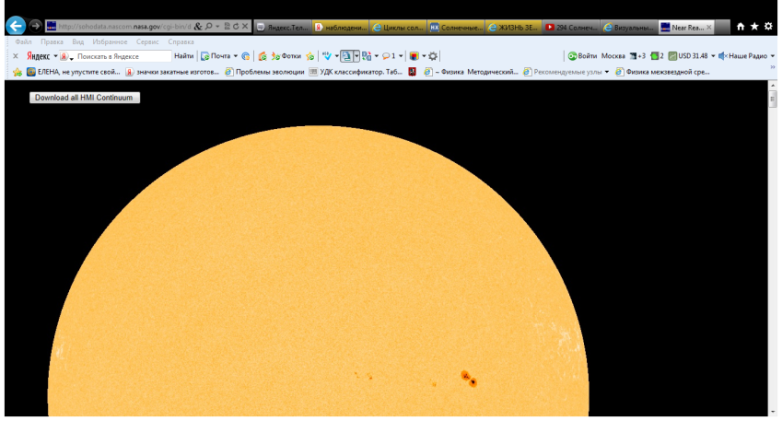This screenshot has width=782, height=421.
Task: Close the Yandex toolbar with its X
Action: coord(15,56)
